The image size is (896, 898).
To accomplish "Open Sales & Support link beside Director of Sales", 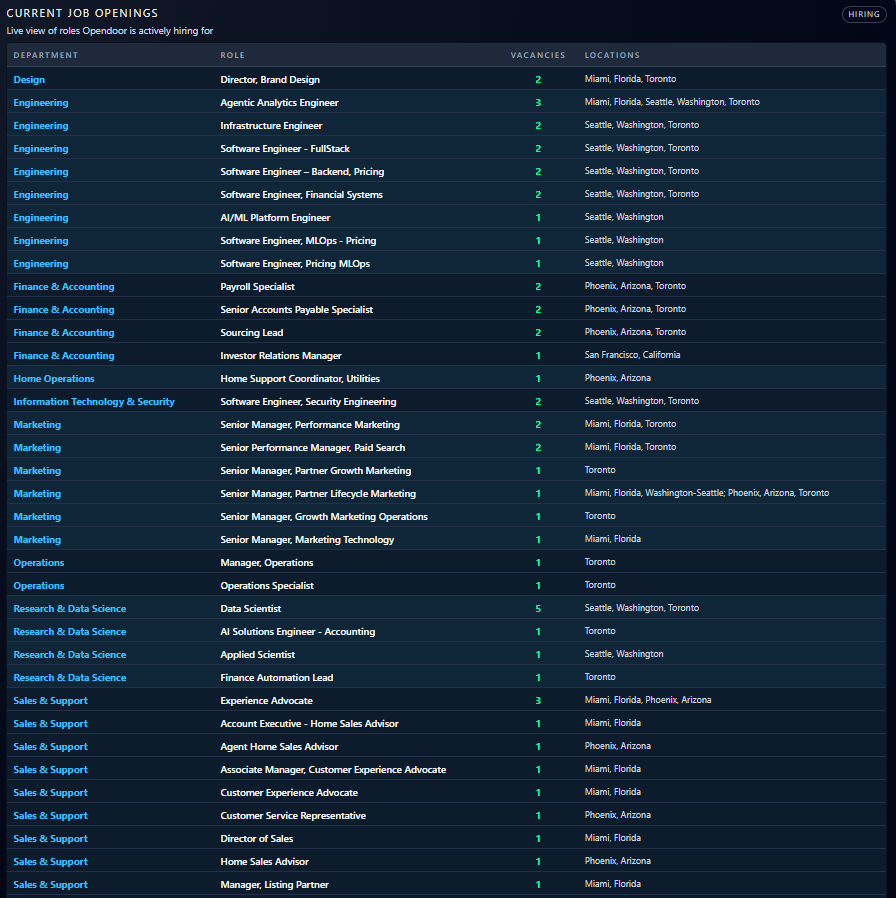I will tap(50, 838).
